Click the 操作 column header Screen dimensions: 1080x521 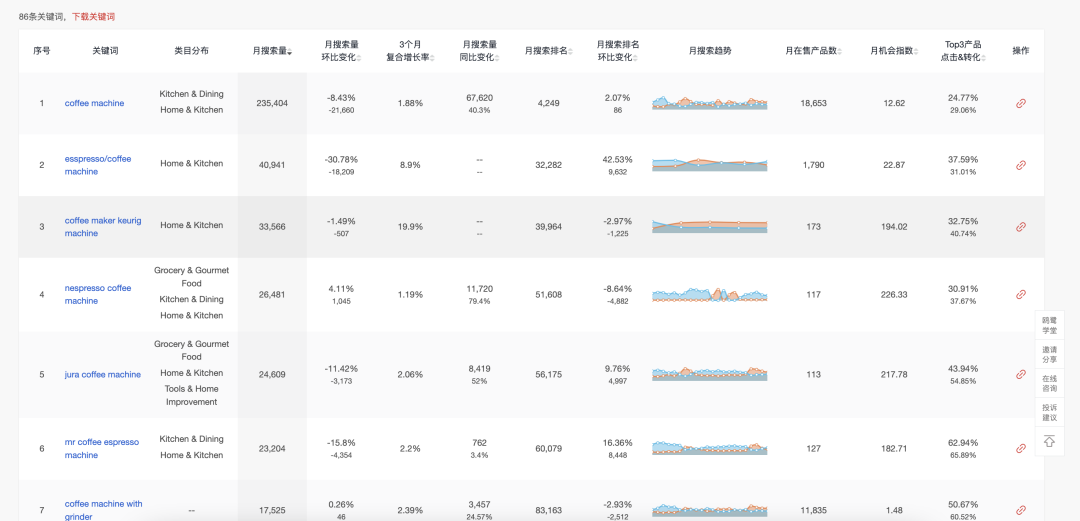click(1021, 51)
